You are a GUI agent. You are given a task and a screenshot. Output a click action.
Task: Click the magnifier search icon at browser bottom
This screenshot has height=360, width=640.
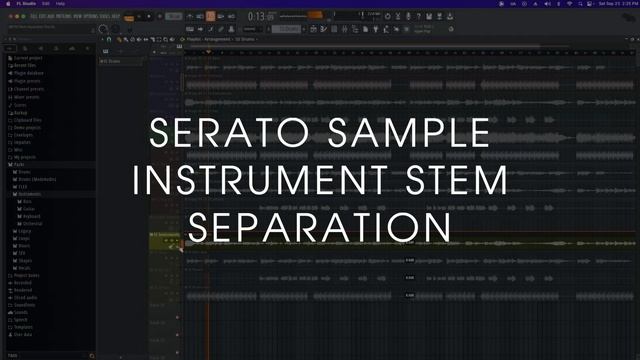92,356
